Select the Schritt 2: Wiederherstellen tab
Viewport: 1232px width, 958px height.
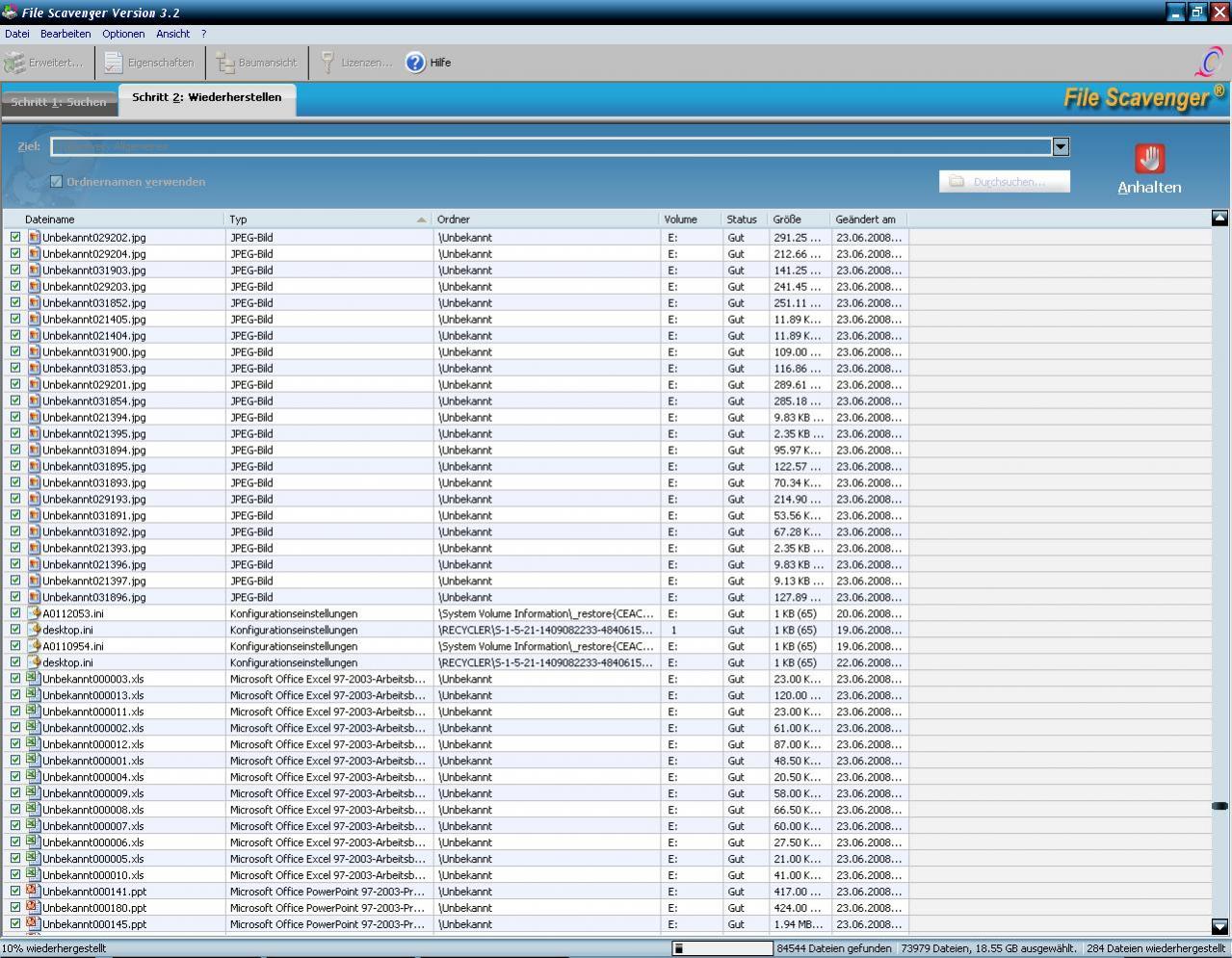click(x=207, y=98)
